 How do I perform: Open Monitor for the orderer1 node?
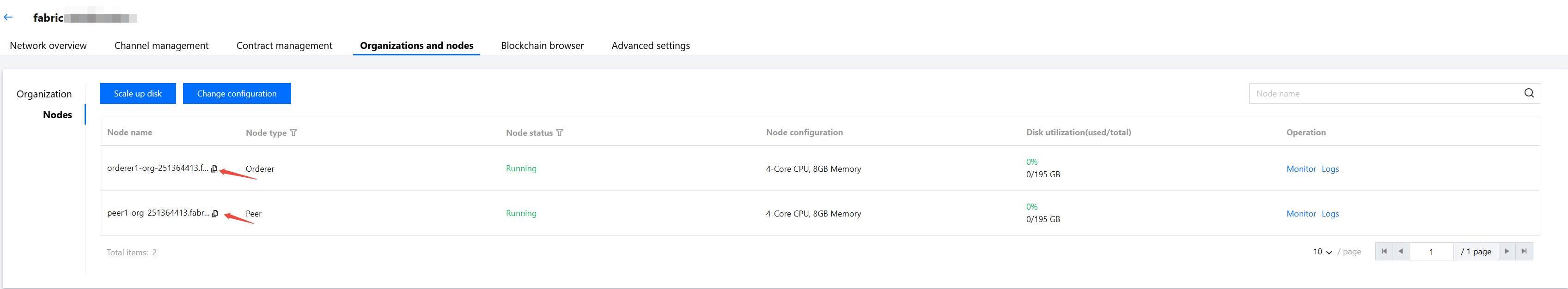pos(1301,169)
